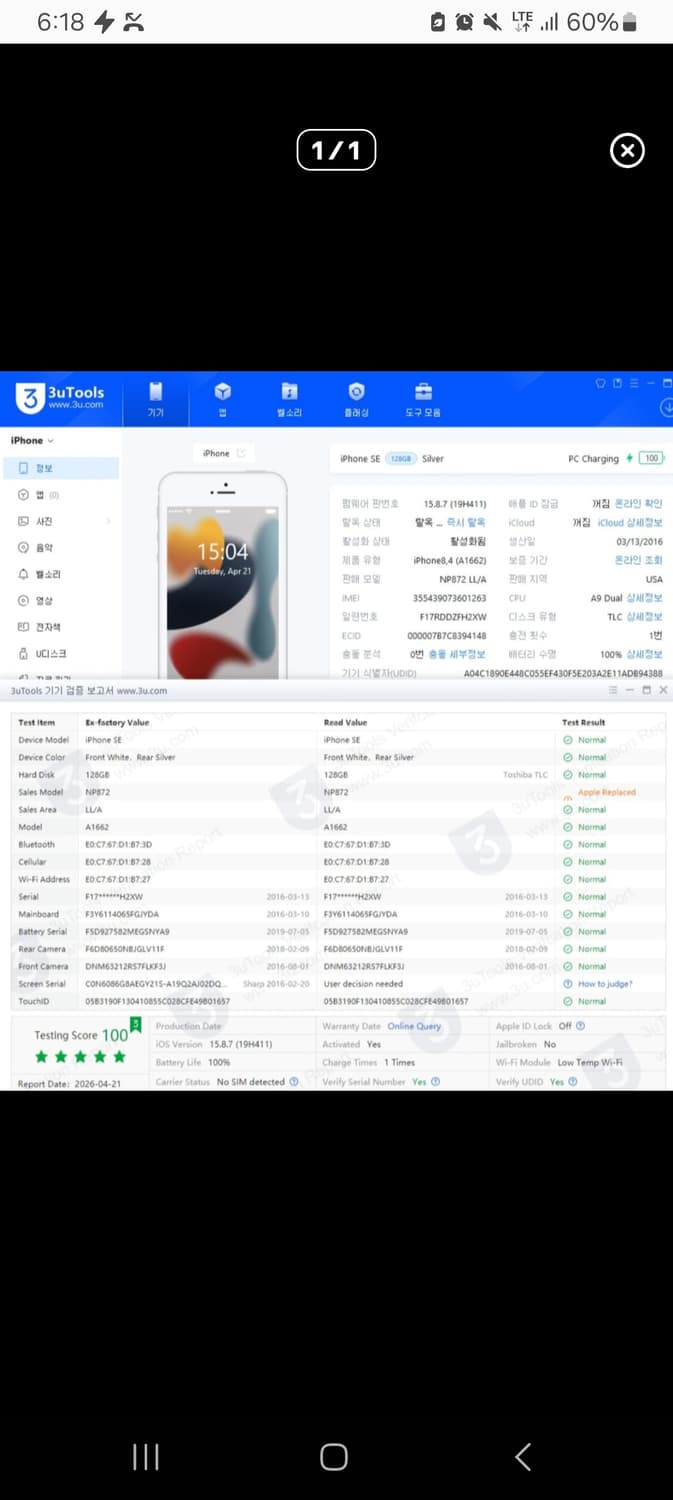Click help icon beside No SIM detected

click(x=294, y=1082)
